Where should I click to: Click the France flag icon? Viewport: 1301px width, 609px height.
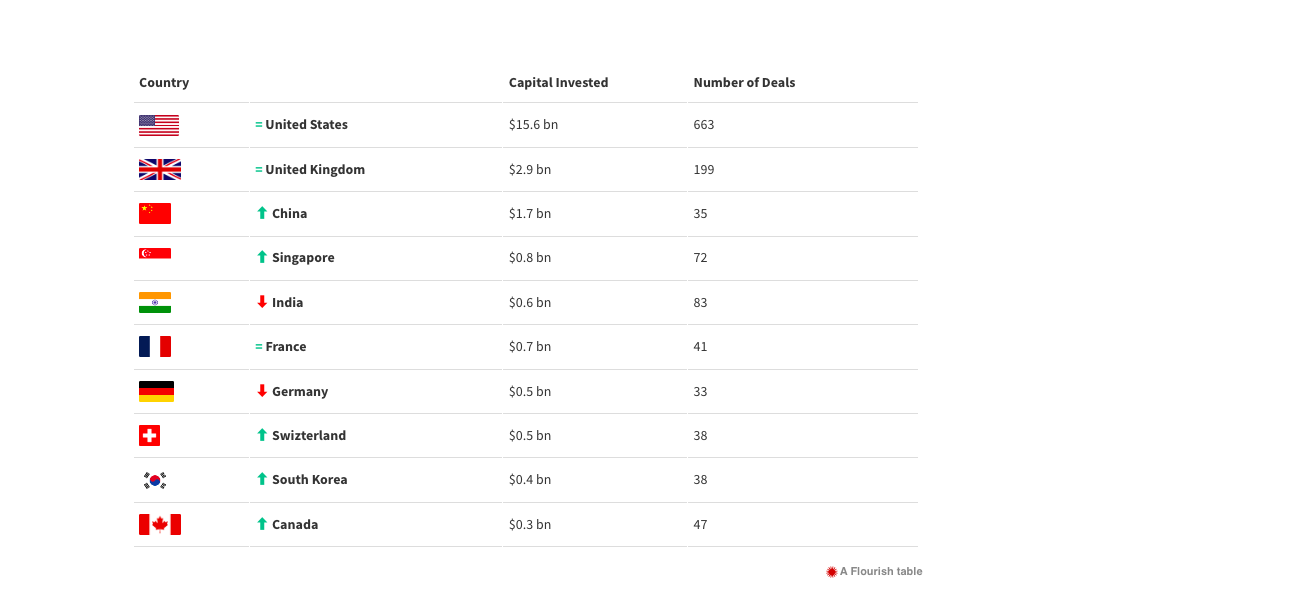coord(155,347)
